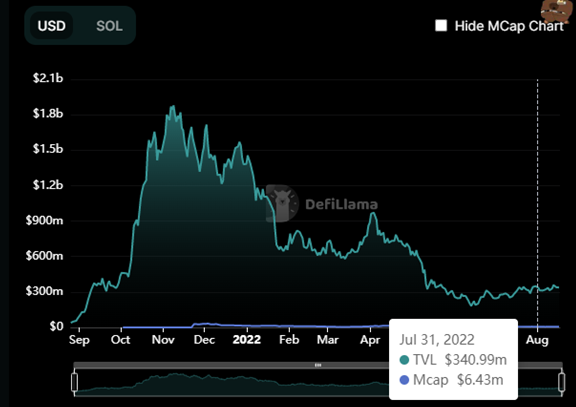This screenshot has height=407, width=576.
Task: Click the Jul 31, 2022 tooltip date
Action: click(x=437, y=339)
